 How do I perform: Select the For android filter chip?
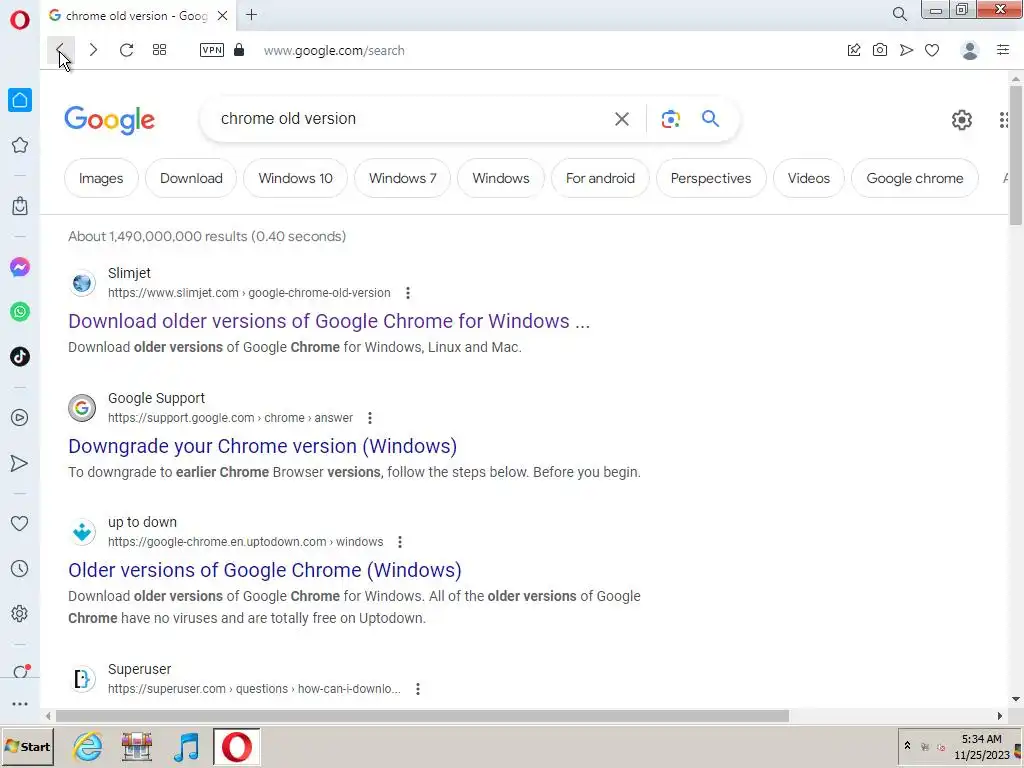click(600, 178)
